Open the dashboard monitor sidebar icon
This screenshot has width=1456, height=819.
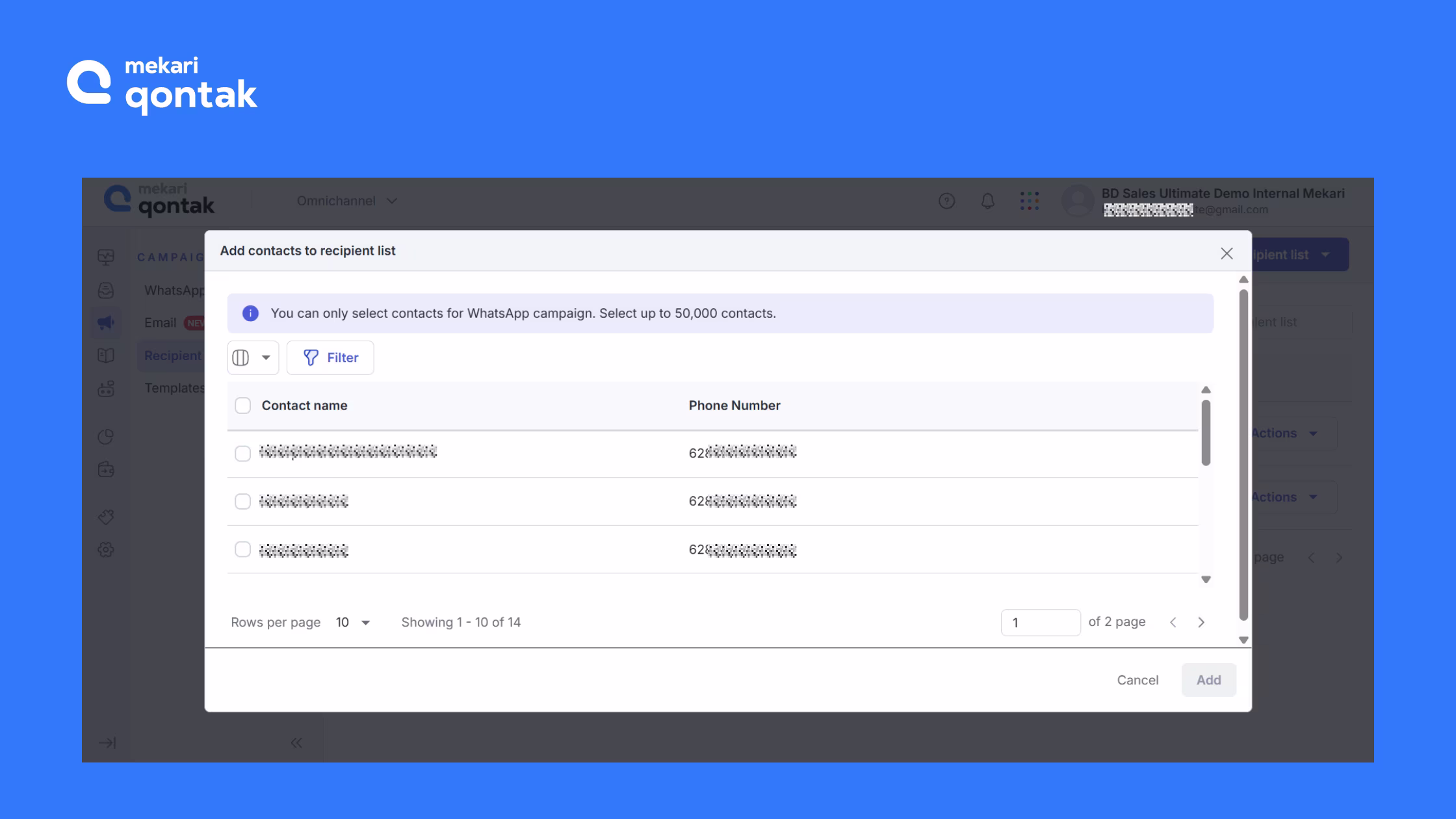[x=106, y=257]
